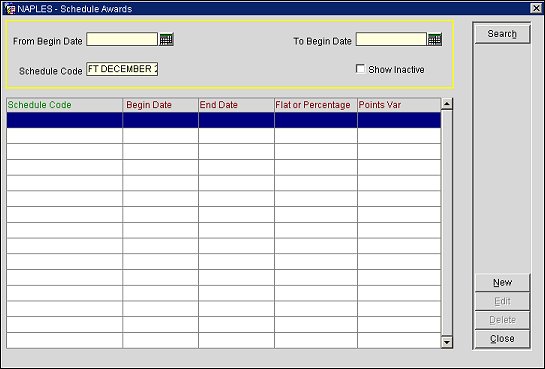
Task: Click the scrollbar up arrow of the grid
Action: [x=447, y=104]
